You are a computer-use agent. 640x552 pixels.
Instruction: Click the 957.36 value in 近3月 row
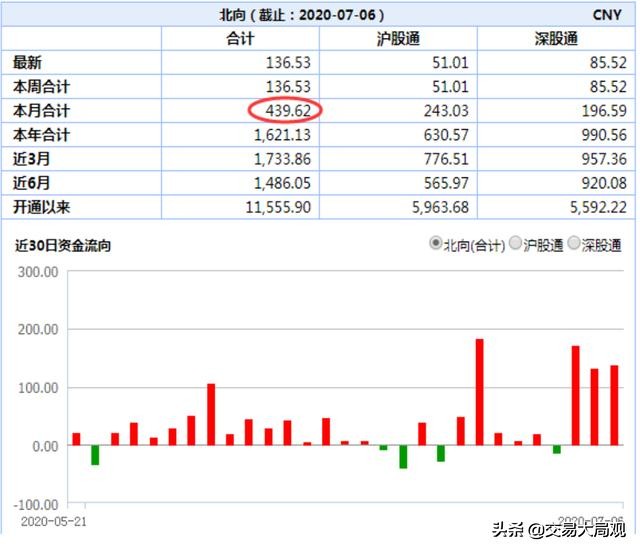(604, 159)
